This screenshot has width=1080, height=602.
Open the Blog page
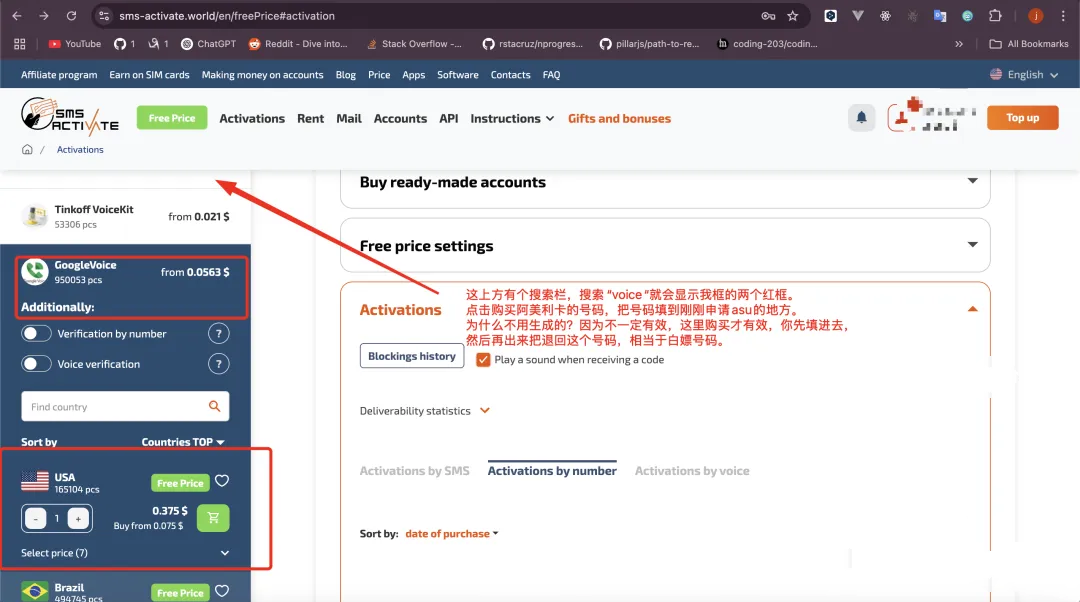pos(346,74)
